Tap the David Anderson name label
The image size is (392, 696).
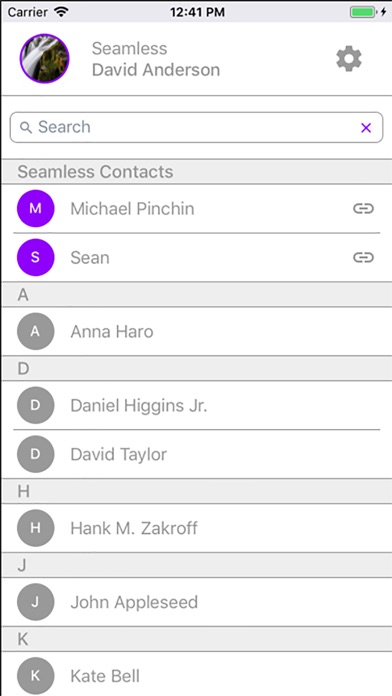point(156,70)
